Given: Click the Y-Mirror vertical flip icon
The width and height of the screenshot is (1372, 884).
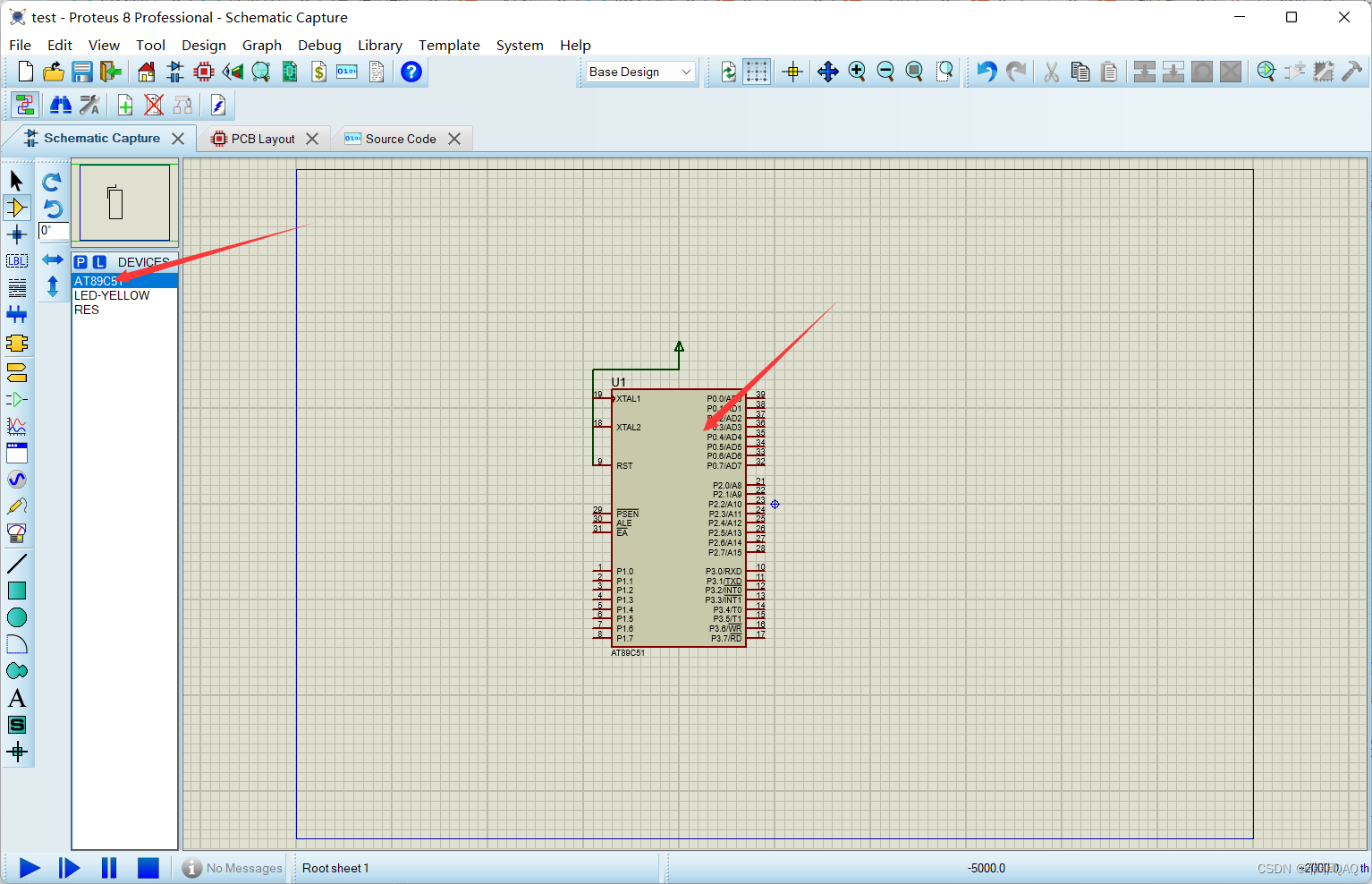Looking at the screenshot, I should coord(53,286).
